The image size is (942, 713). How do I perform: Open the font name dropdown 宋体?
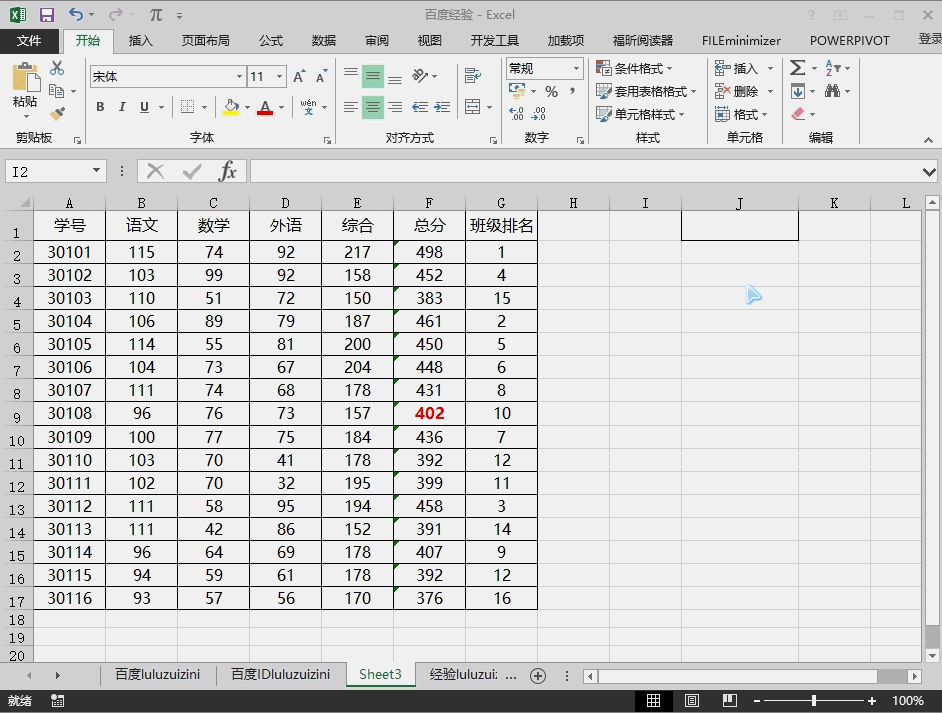pyautogui.click(x=239, y=77)
